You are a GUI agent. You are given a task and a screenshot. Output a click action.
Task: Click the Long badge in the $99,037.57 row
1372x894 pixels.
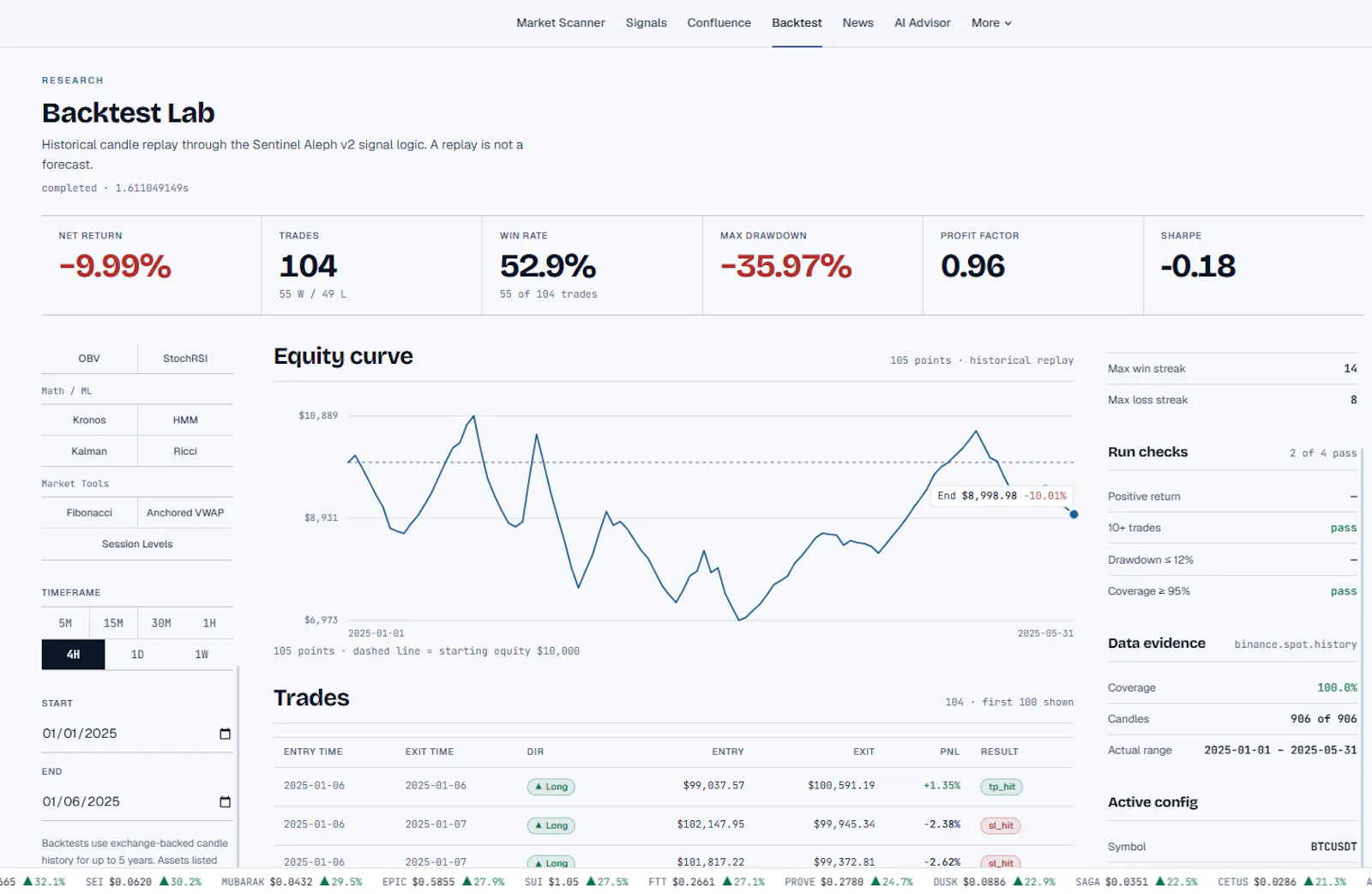click(x=551, y=787)
